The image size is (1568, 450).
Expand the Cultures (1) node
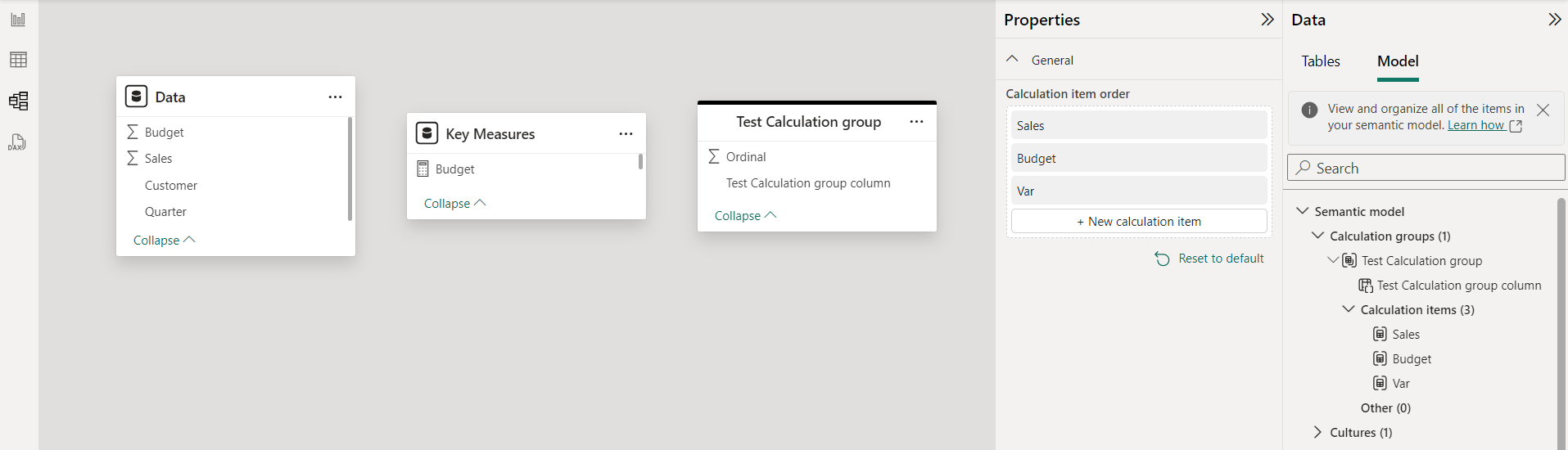(x=1317, y=432)
